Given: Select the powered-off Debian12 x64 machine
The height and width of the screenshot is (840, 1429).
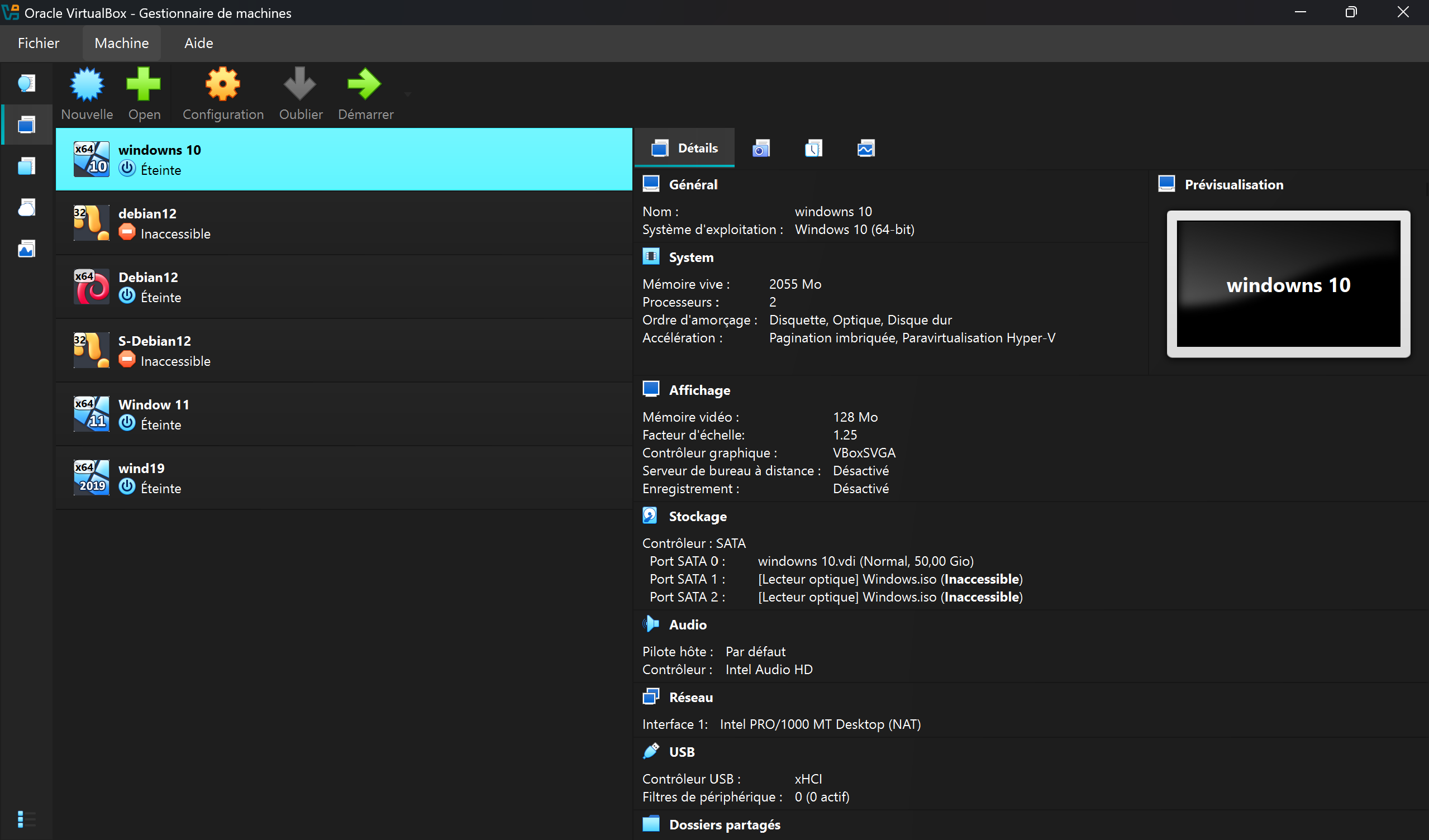Looking at the screenshot, I should click(x=344, y=287).
